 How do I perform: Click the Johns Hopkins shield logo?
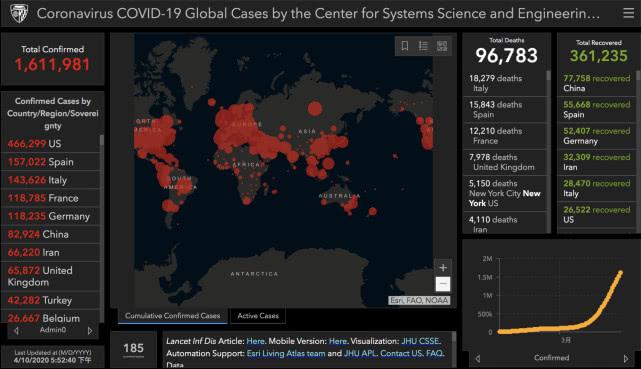pos(18,13)
